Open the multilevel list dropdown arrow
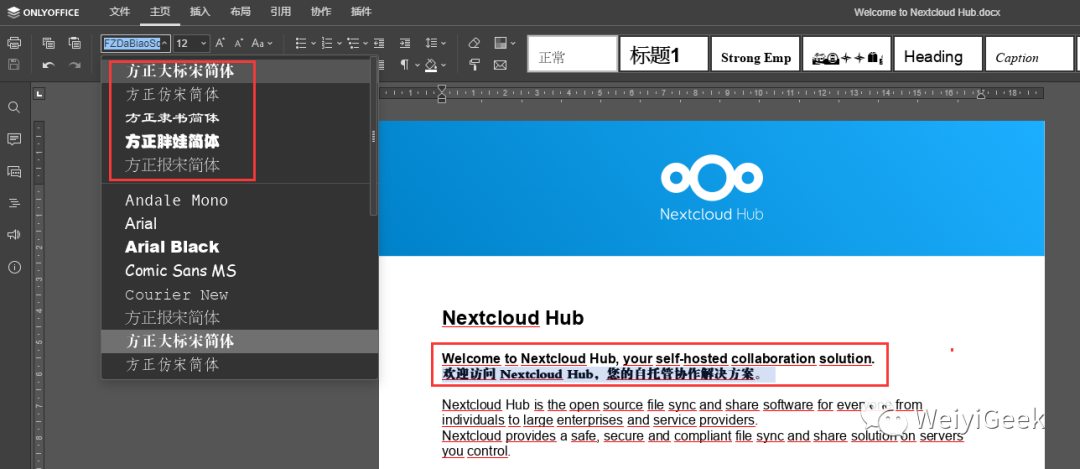The width and height of the screenshot is (1080, 469). (366, 43)
